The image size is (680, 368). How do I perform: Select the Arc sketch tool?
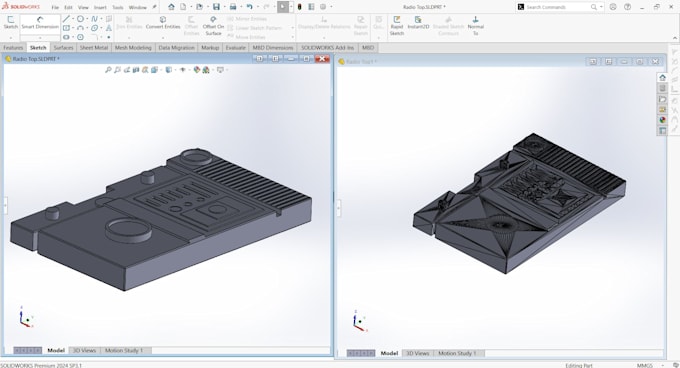[x=80, y=28]
